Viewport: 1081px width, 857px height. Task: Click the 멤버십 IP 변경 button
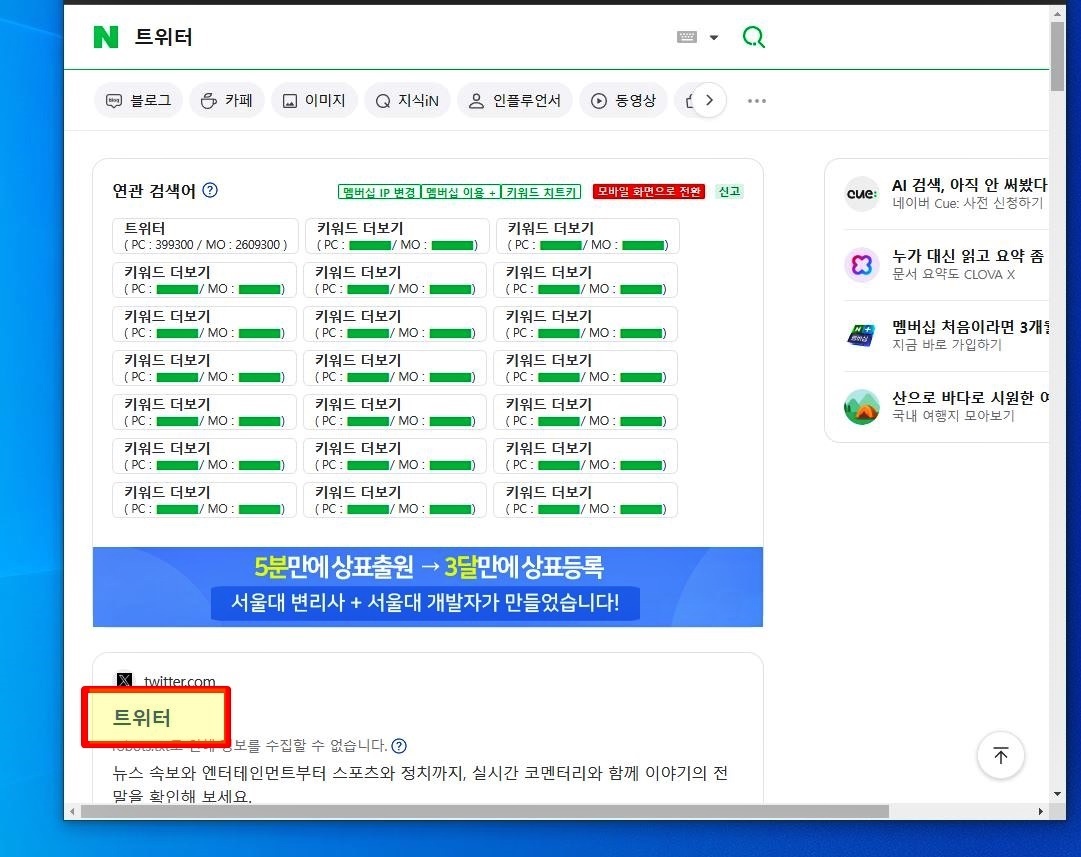[378, 192]
